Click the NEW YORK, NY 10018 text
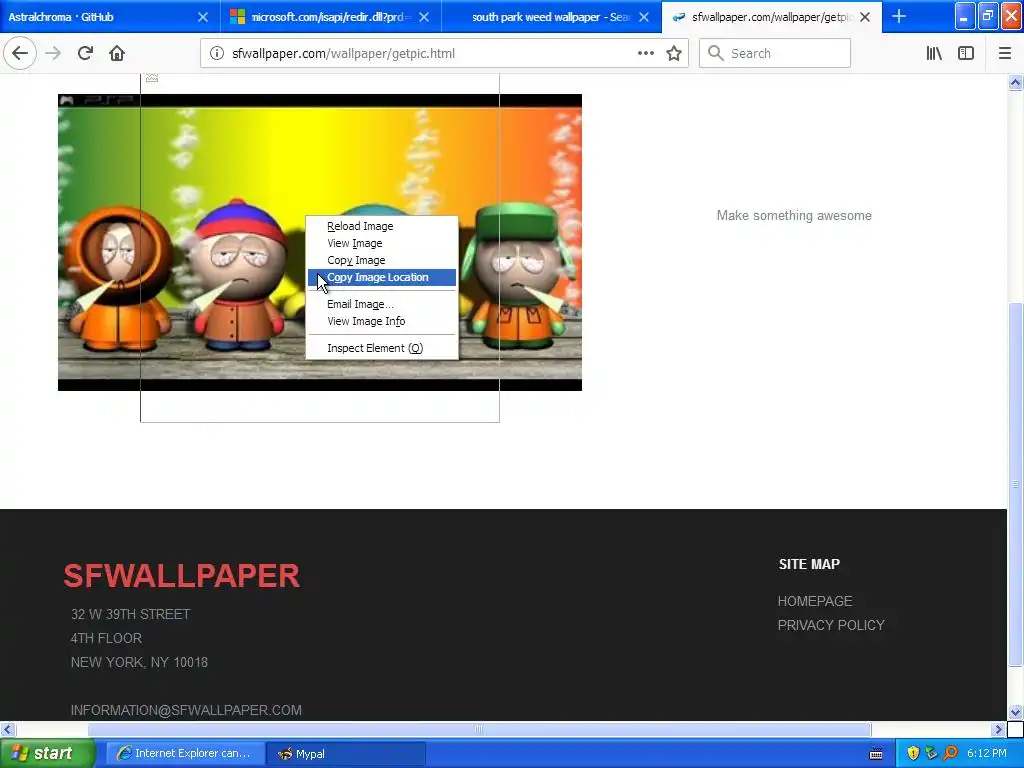The image size is (1024, 768). 139,662
